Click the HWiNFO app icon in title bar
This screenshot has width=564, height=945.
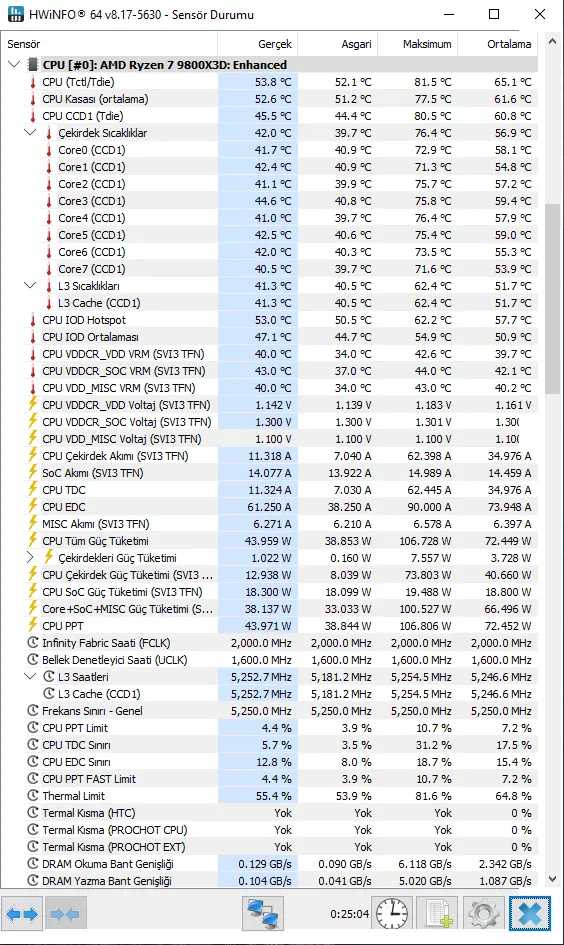16,14
